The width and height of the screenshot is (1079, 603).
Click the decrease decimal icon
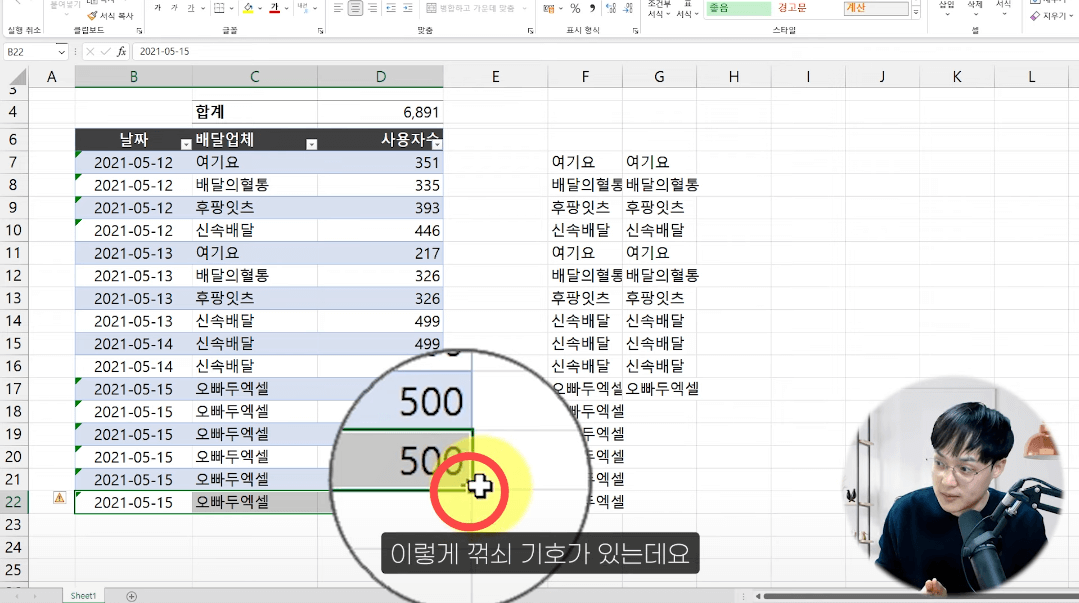628,8
